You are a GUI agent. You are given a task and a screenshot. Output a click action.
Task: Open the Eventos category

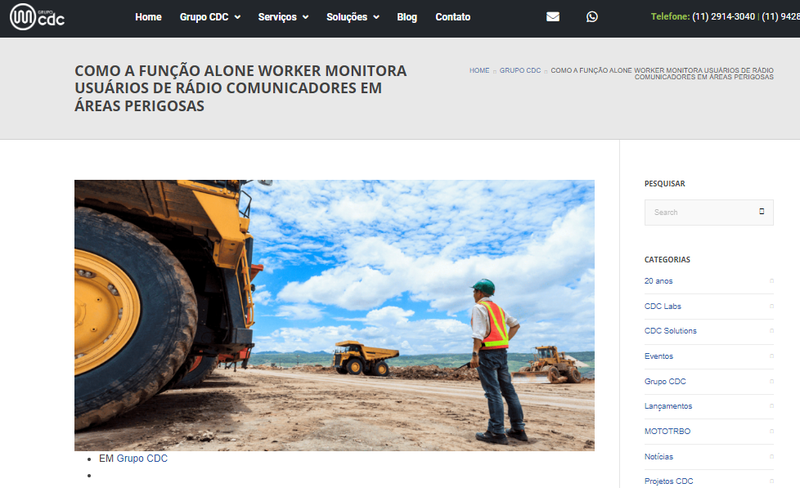point(659,356)
